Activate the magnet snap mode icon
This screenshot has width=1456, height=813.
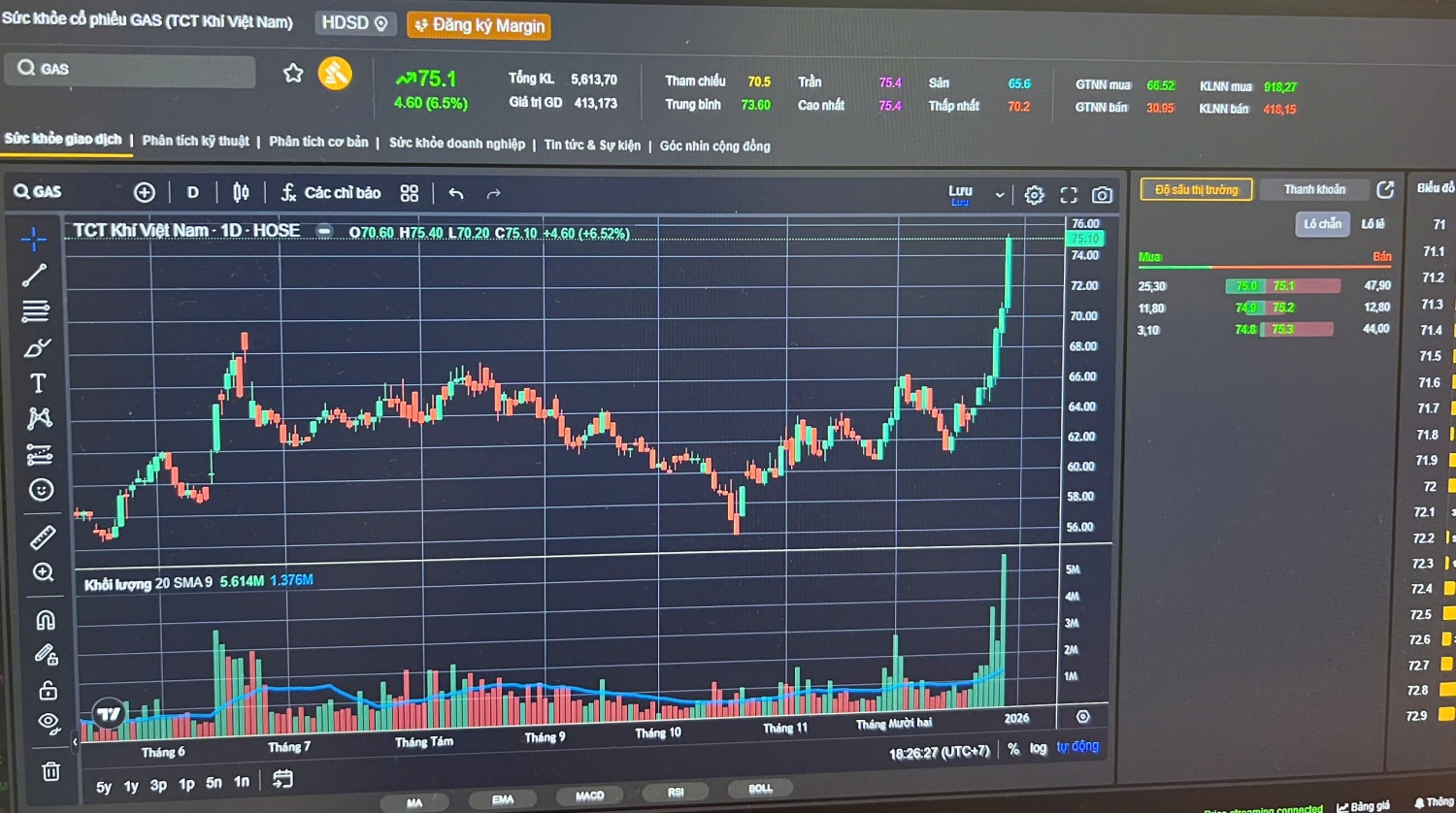45,620
